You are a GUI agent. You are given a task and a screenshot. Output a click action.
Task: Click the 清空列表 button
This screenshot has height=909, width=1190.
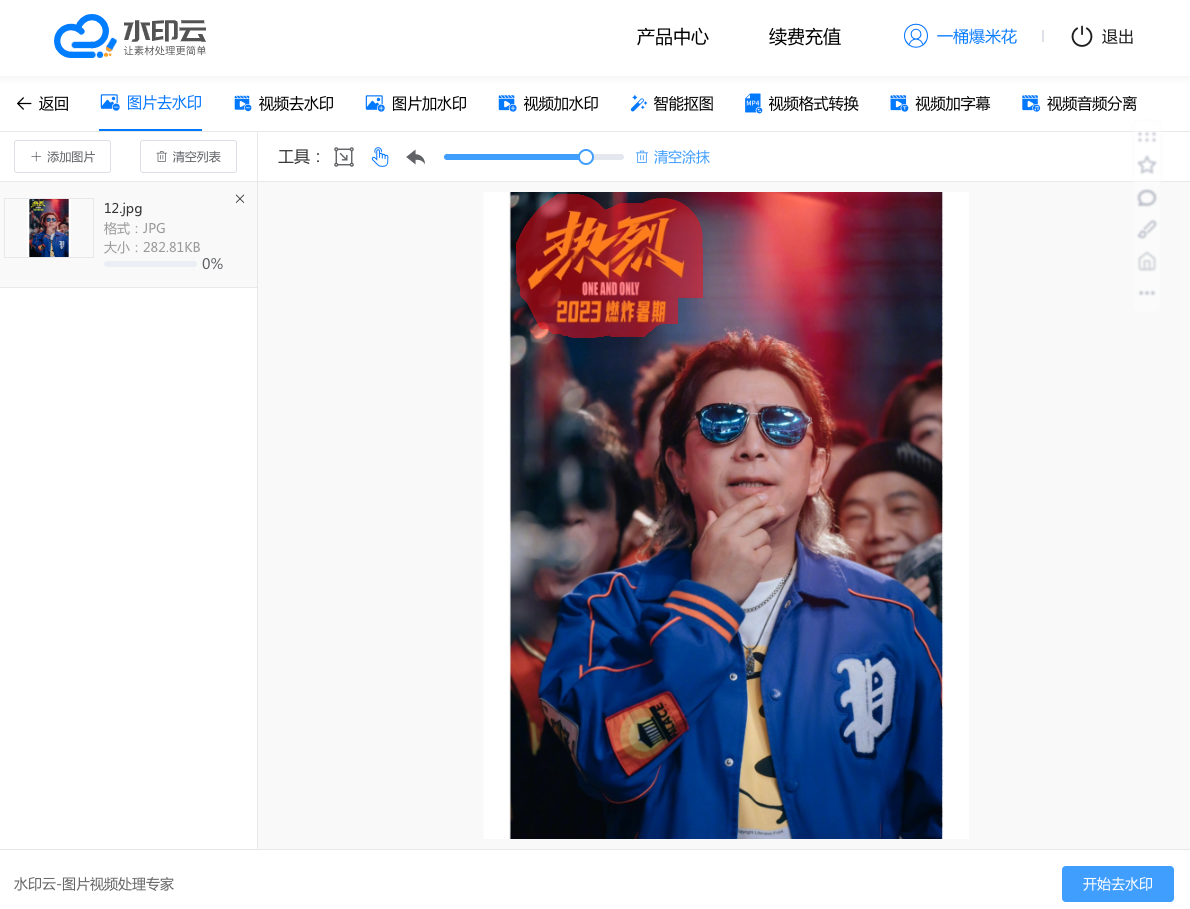coord(188,156)
